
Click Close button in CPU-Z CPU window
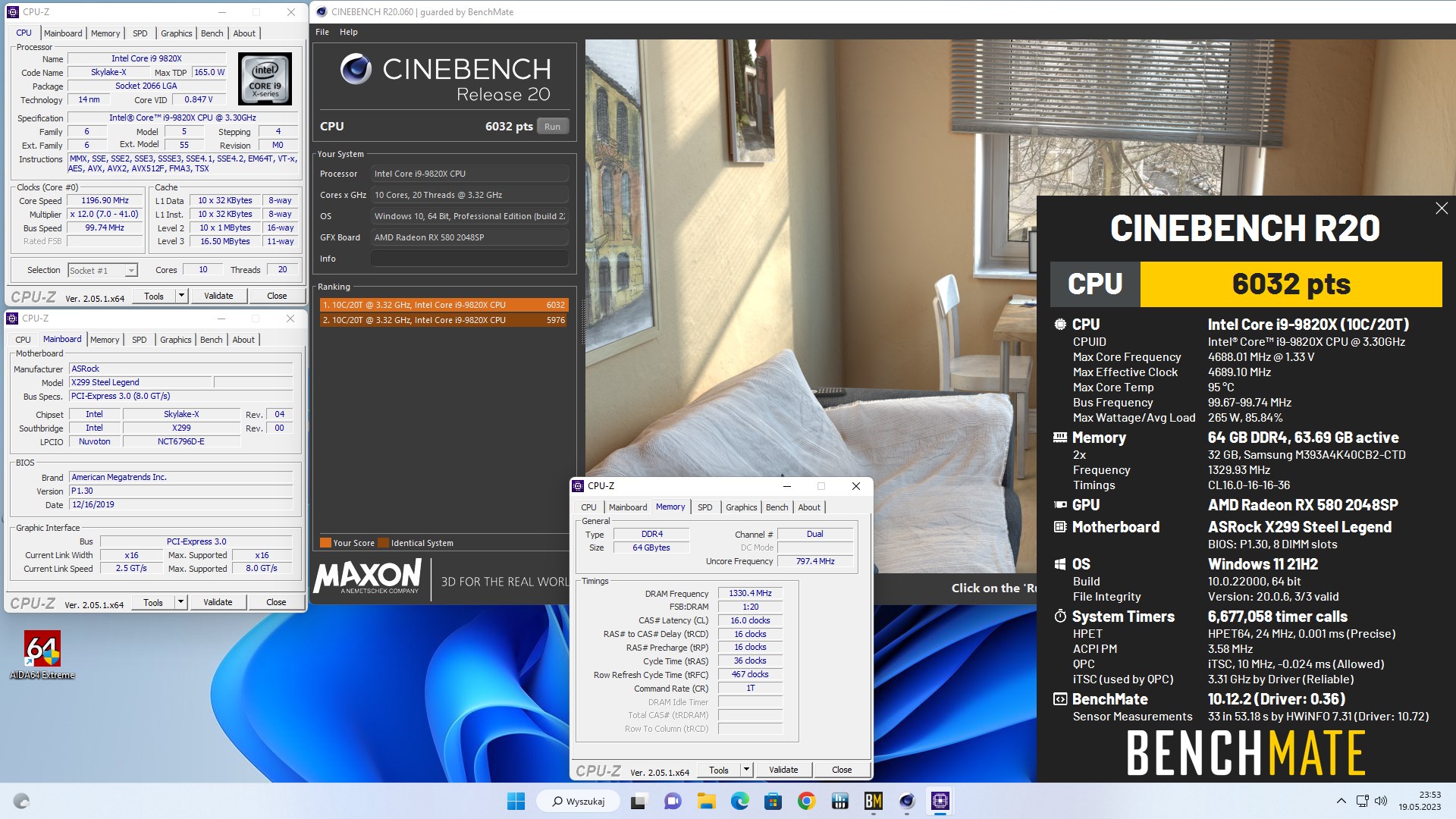pyautogui.click(x=277, y=296)
